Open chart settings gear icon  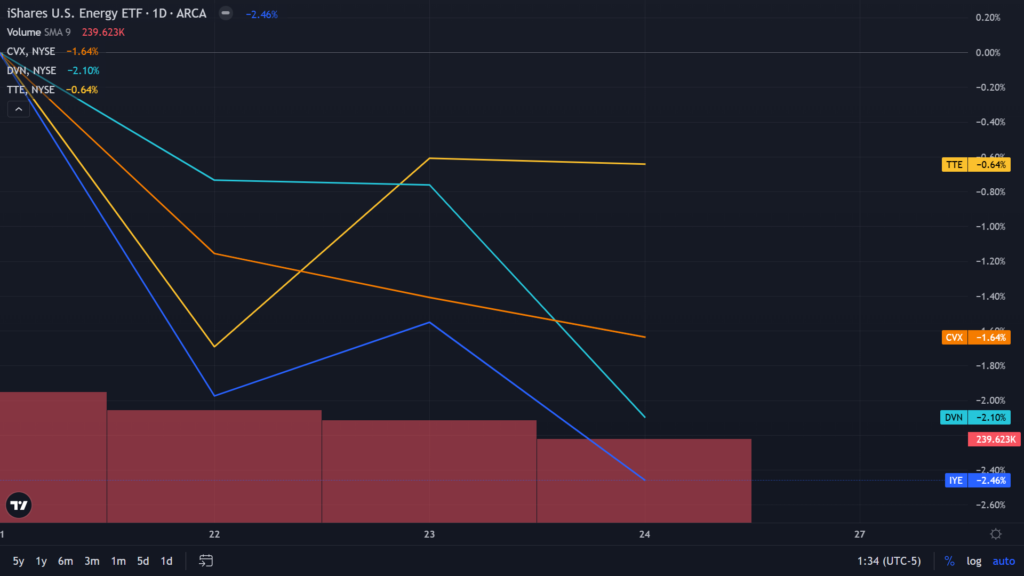(x=996, y=535)
